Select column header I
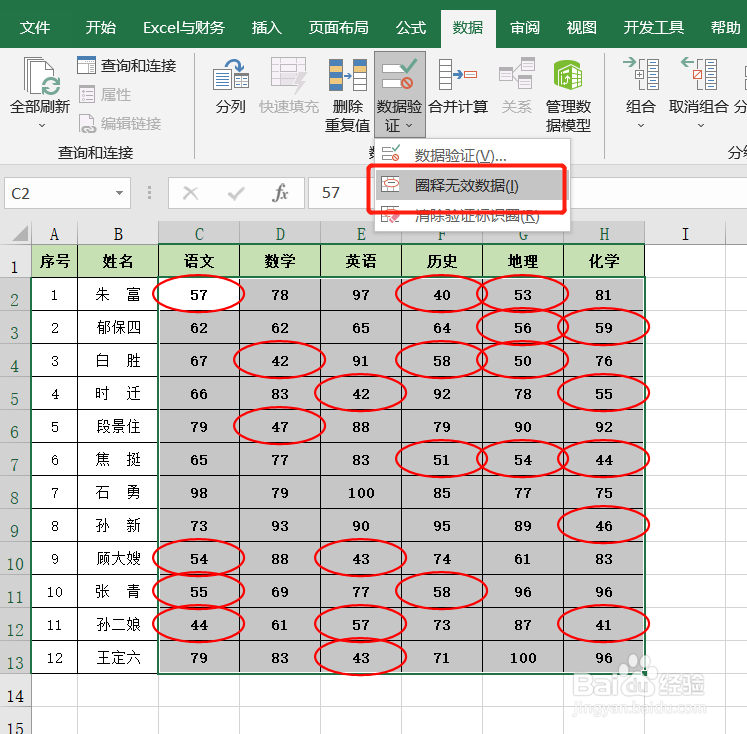The width and height of the screenshot is (747, 734). point(685,234)
